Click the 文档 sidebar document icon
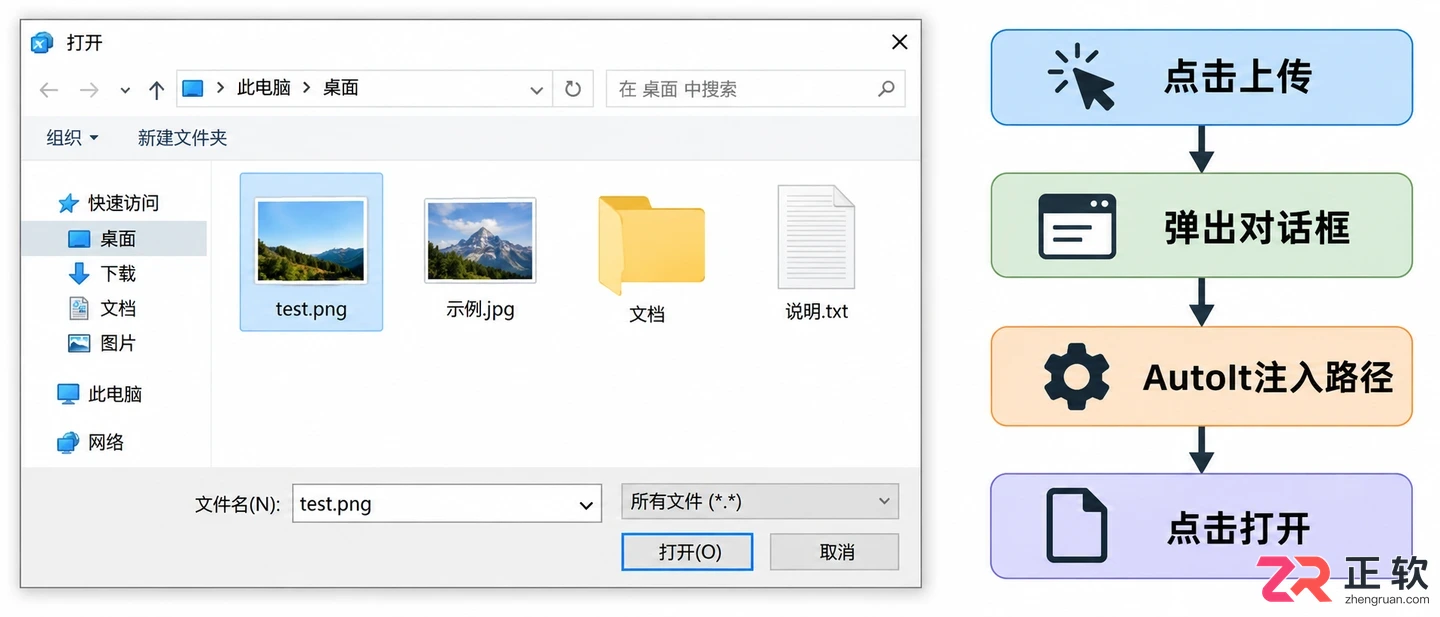The image size is (1440, 617). [x=79, y=308]
